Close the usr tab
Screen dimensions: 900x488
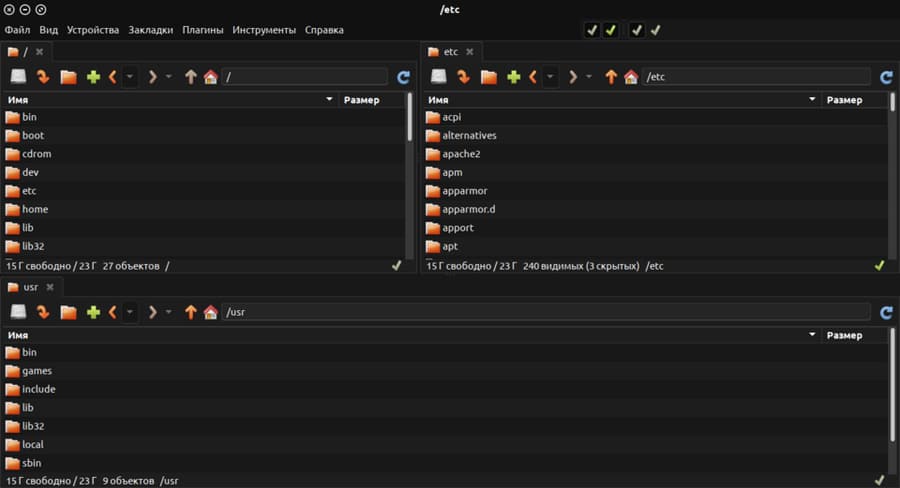point(50,287)
